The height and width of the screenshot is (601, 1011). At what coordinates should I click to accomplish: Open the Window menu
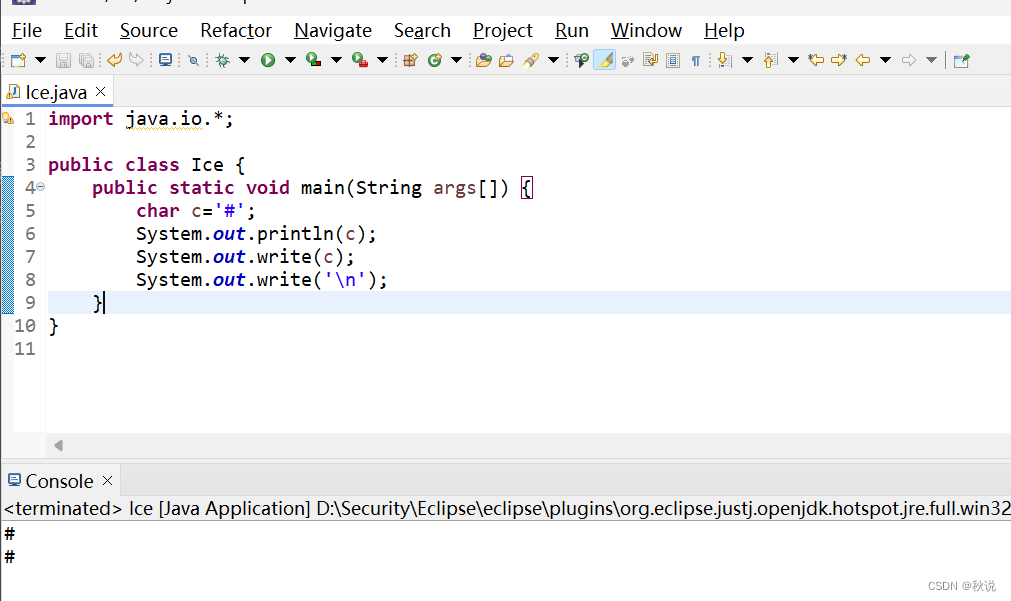646,30
